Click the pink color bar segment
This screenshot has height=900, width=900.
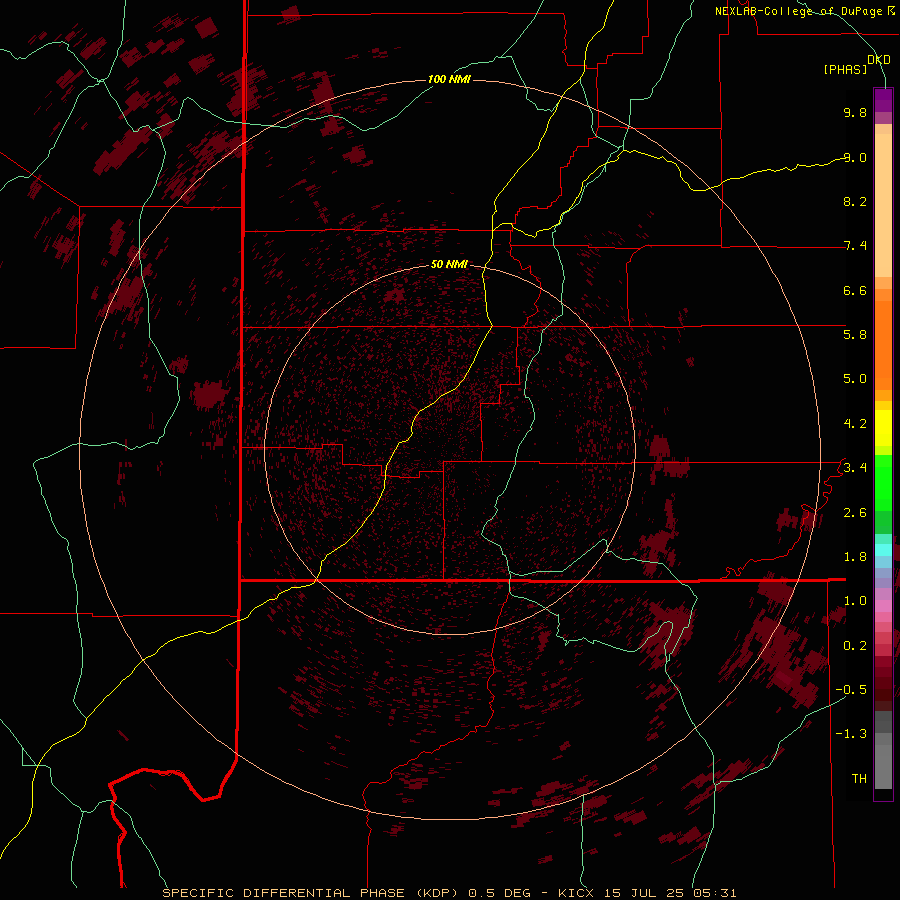pyautogui.click(x=883, y=606)
